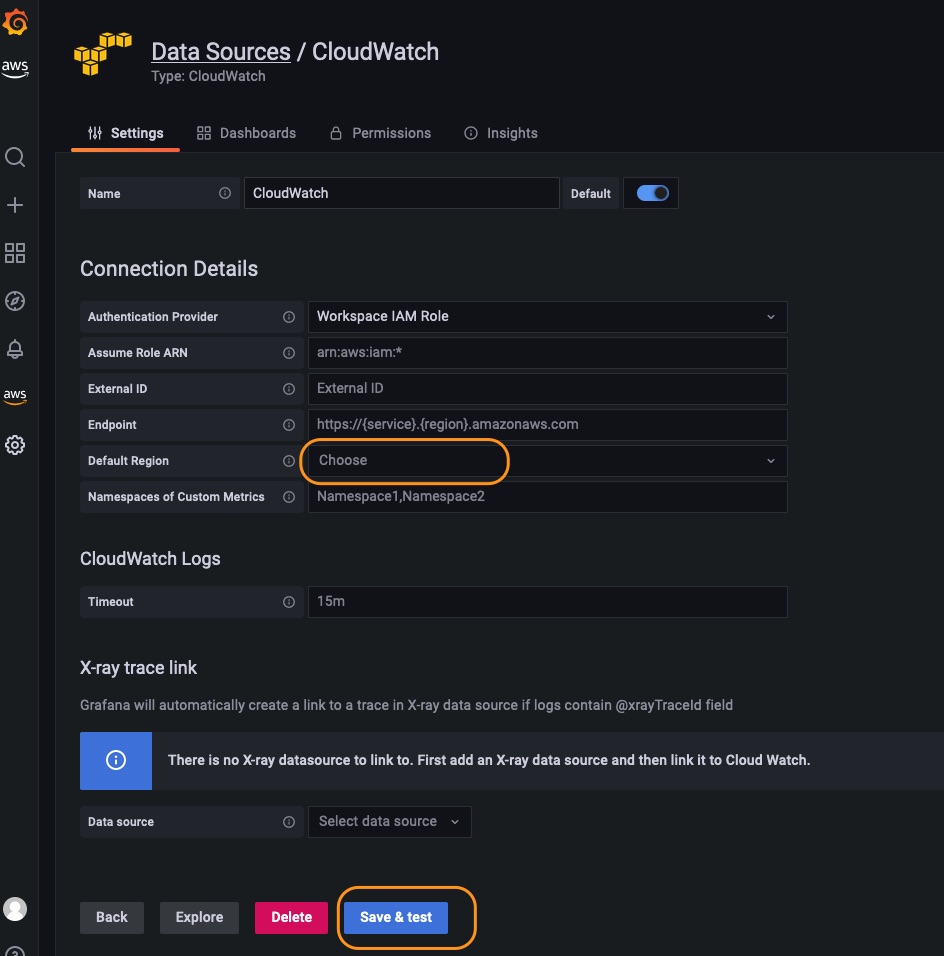The width and height of the screenshot is (944, 956).
Task: Open Alerting bell icon
Action: point(15,349)
